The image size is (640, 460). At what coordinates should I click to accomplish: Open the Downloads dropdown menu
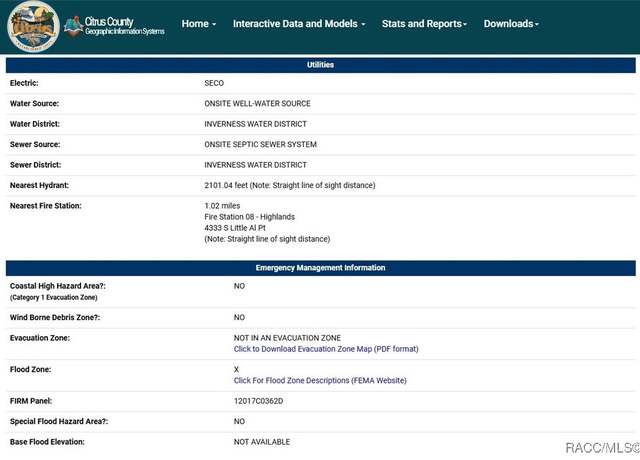511,24
